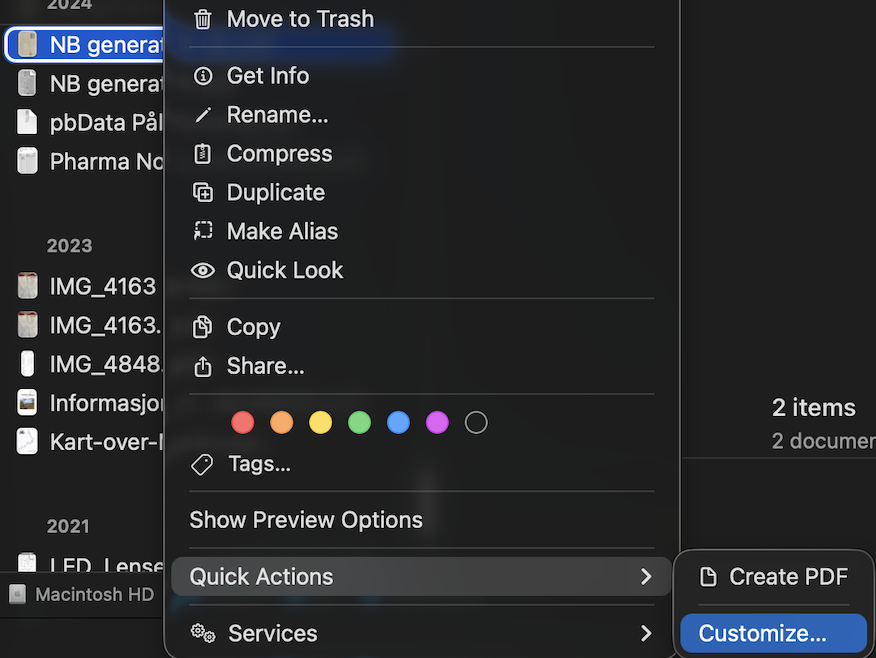Click the pencil icon next to Rename
Viewport: 876px width, 658px height.
click(203, 115)
